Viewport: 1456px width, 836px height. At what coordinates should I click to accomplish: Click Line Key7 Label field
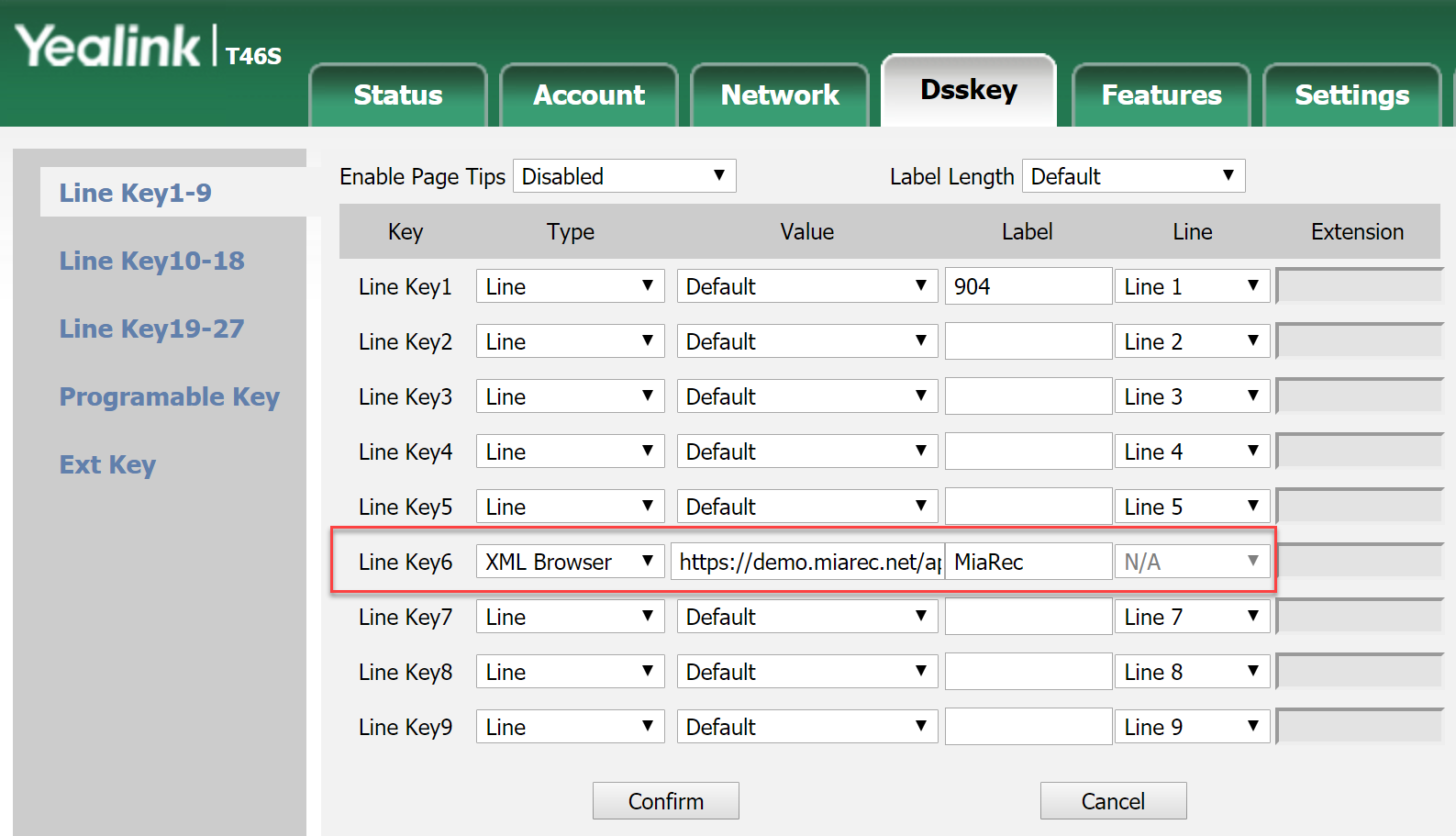(x=1028, y=617)
